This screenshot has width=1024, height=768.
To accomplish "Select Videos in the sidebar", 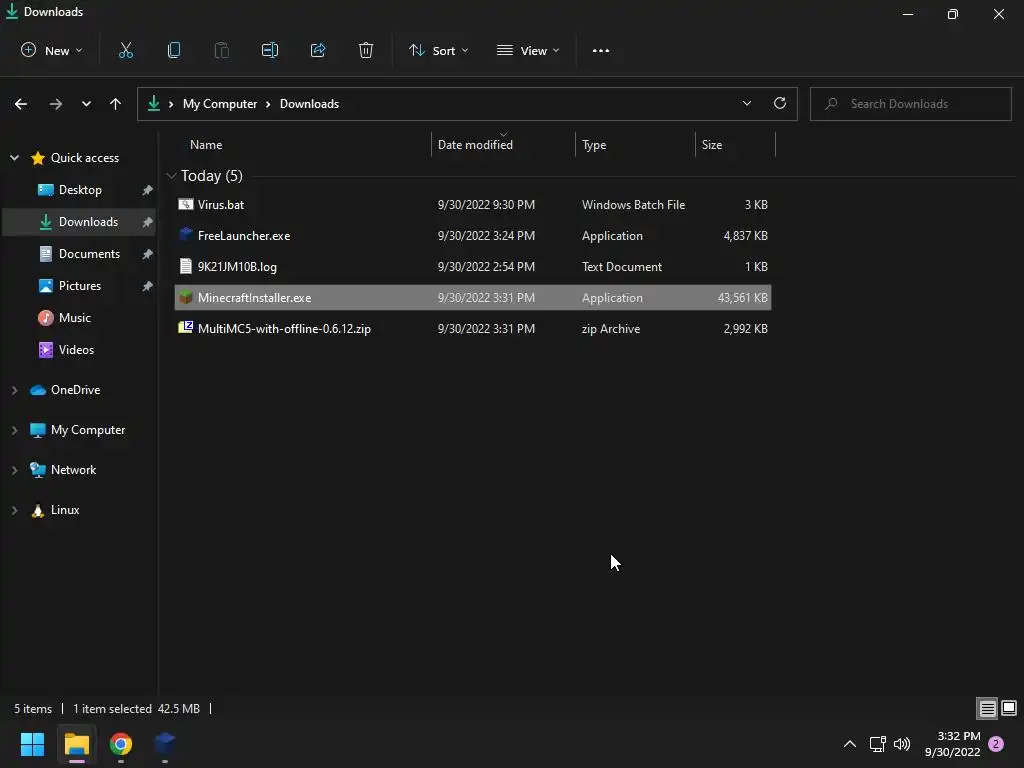I will [x=80, y=349].
